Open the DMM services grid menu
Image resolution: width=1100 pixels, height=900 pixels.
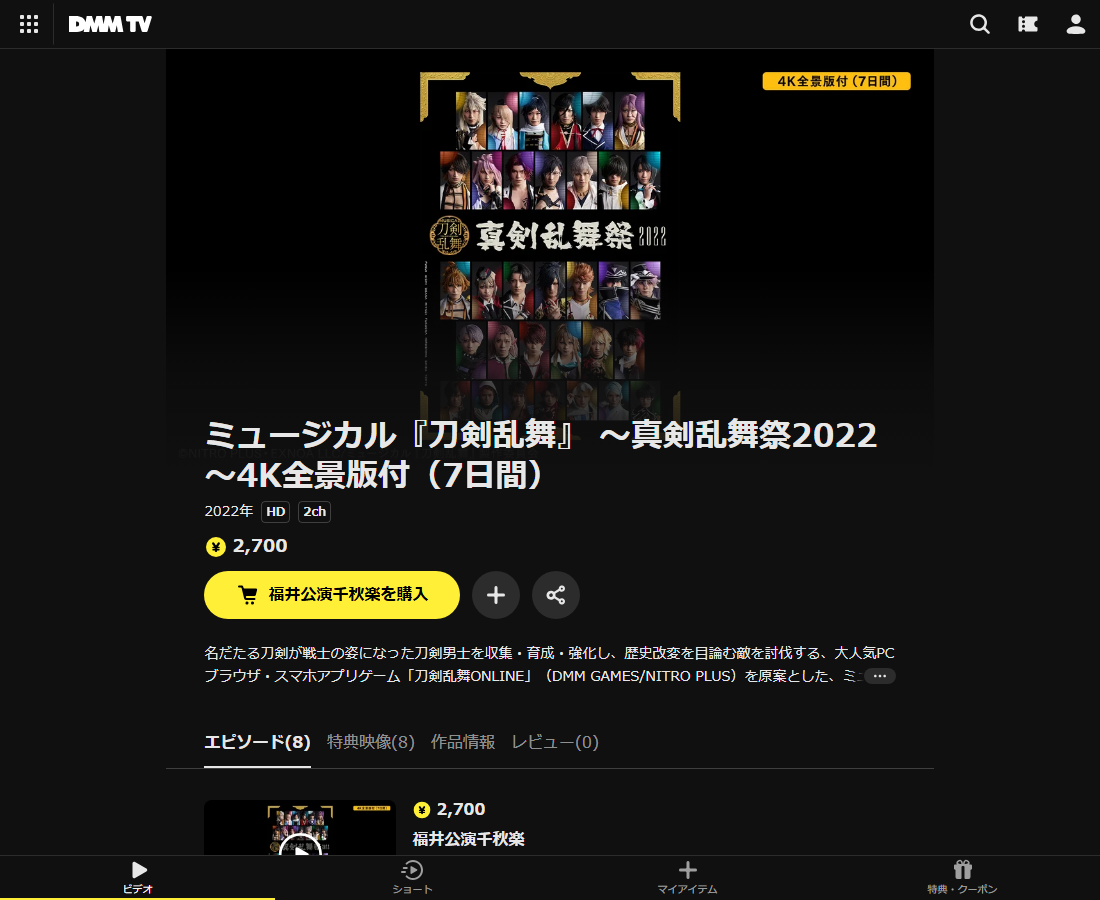[29, 25]
